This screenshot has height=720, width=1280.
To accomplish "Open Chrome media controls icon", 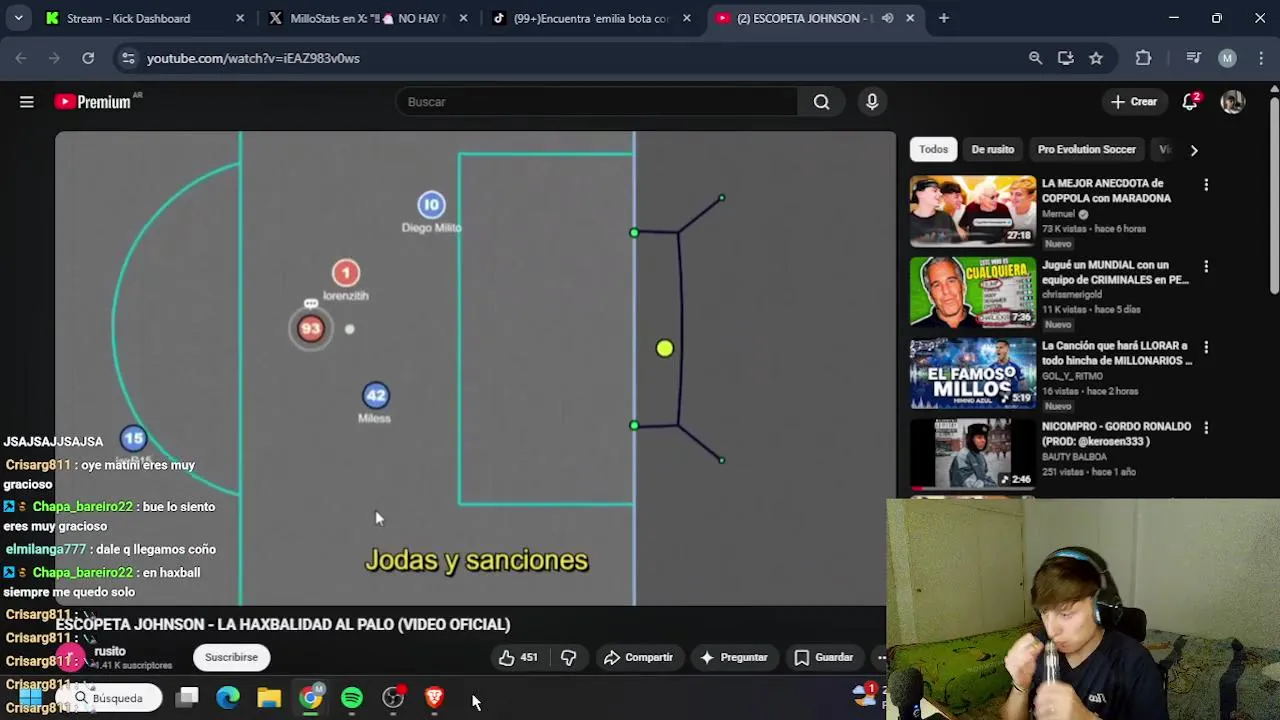I will [1193, 58].
